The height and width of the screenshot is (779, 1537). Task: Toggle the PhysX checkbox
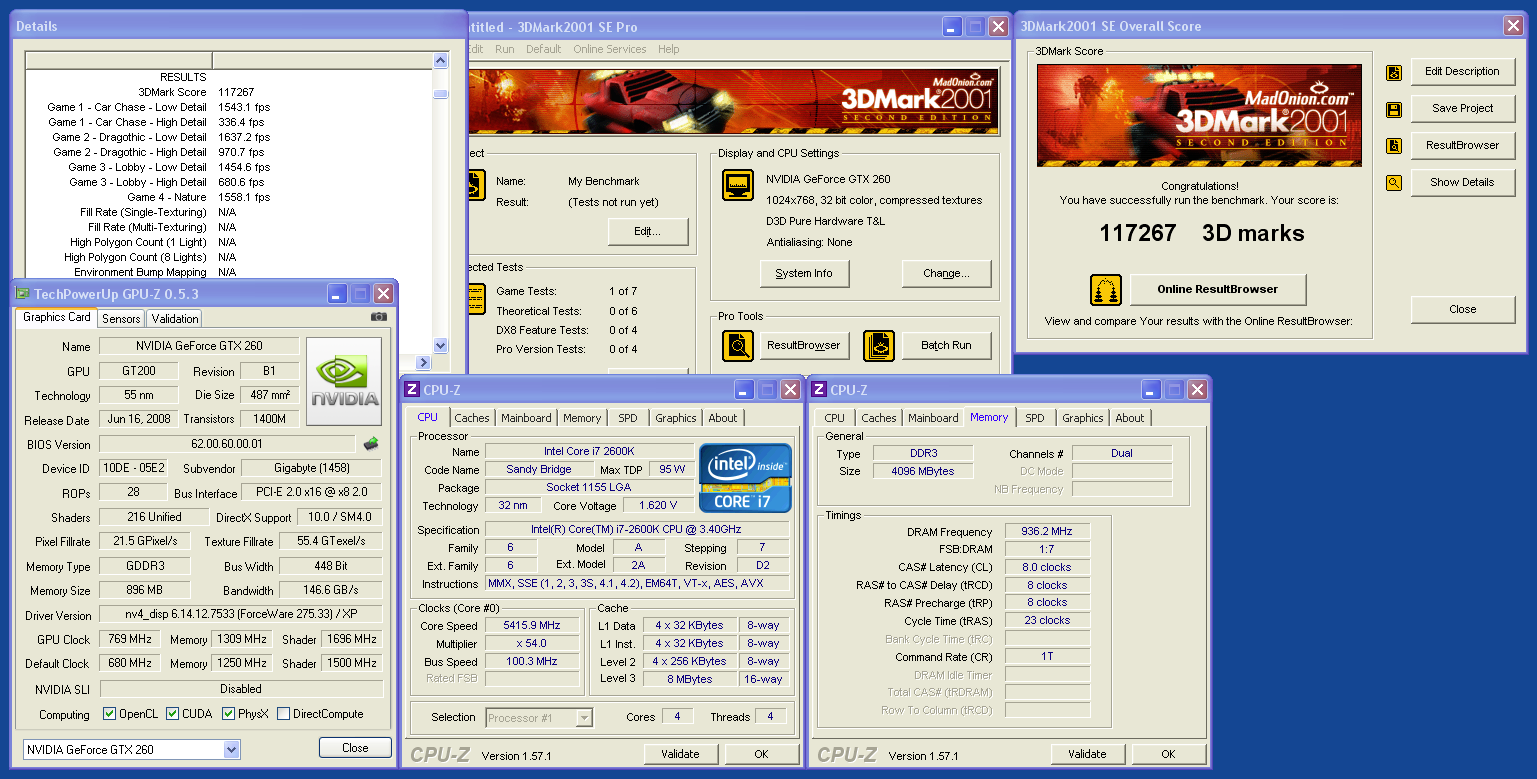(229, 714)
